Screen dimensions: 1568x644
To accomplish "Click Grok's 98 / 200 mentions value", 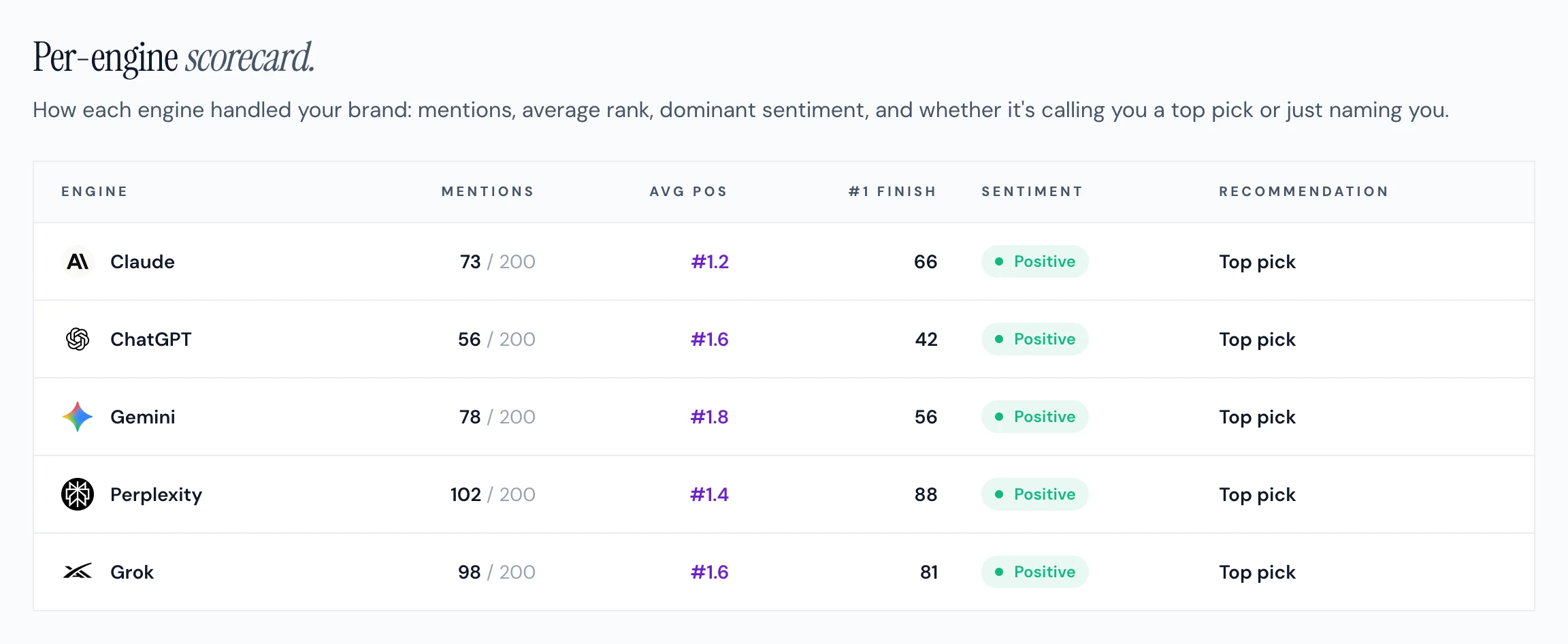I will (x=496, y=572).
